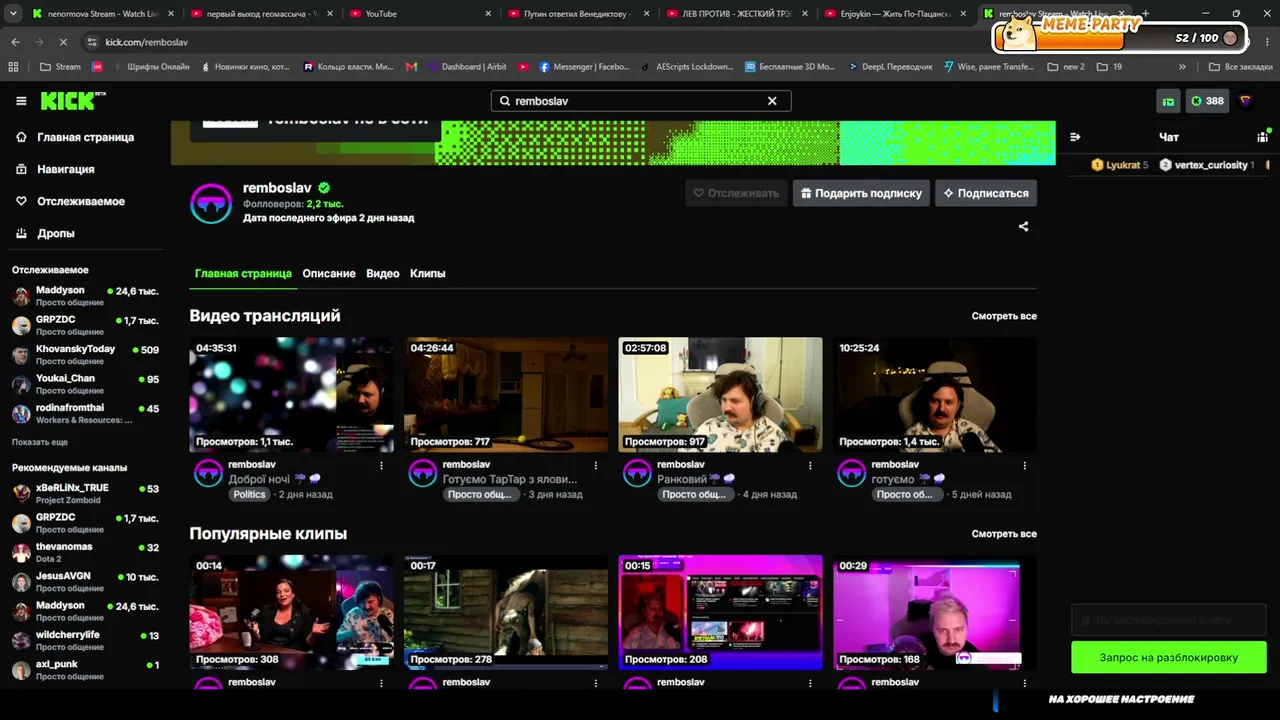The width and height of the screenshot is (1280, 720).
Task: Open the Stream bookmarks folder
Action: [60, 67]
